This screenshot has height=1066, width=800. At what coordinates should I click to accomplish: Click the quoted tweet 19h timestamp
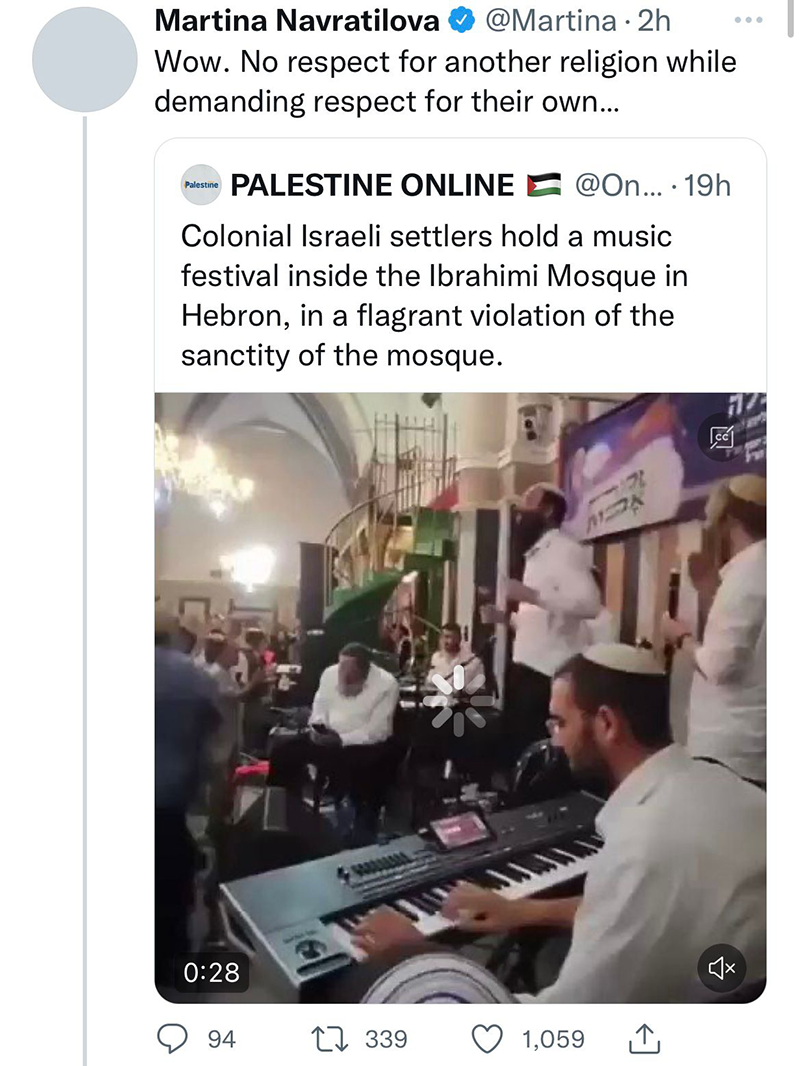click(x=707, y=185)
